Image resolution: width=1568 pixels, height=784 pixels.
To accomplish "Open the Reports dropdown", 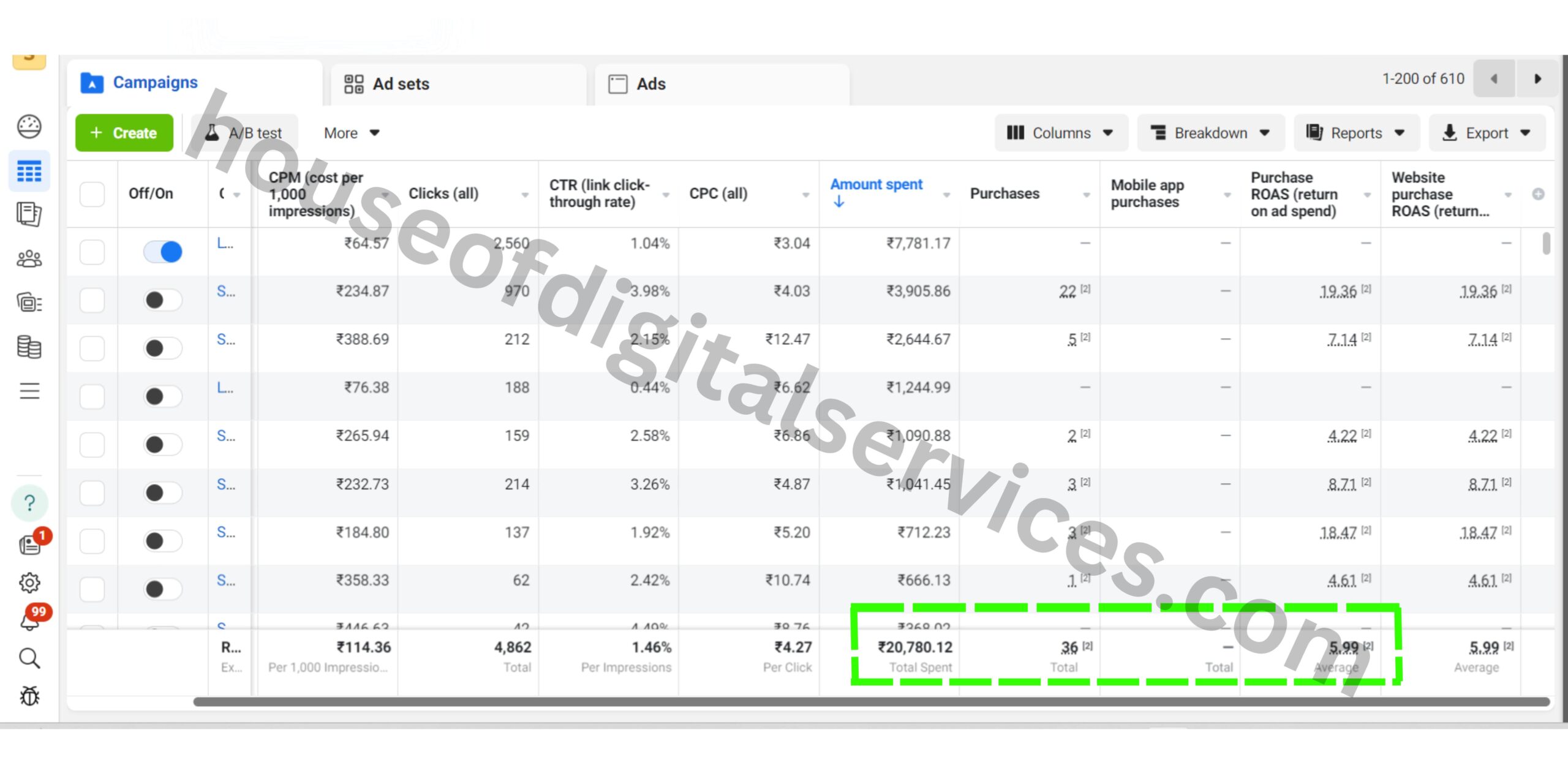I will click(1355, 133).
